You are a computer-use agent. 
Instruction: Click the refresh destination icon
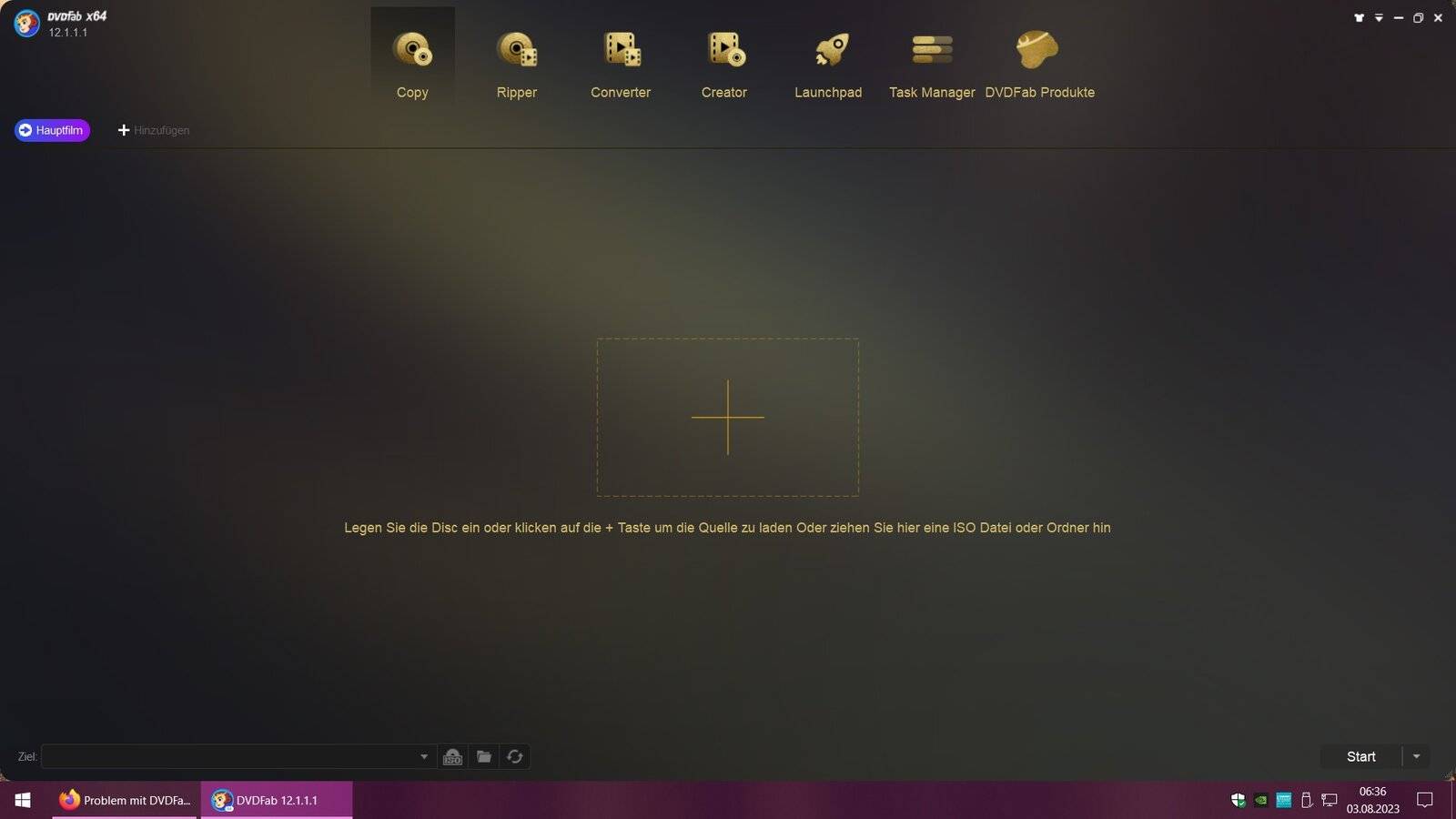click(515, 756)
